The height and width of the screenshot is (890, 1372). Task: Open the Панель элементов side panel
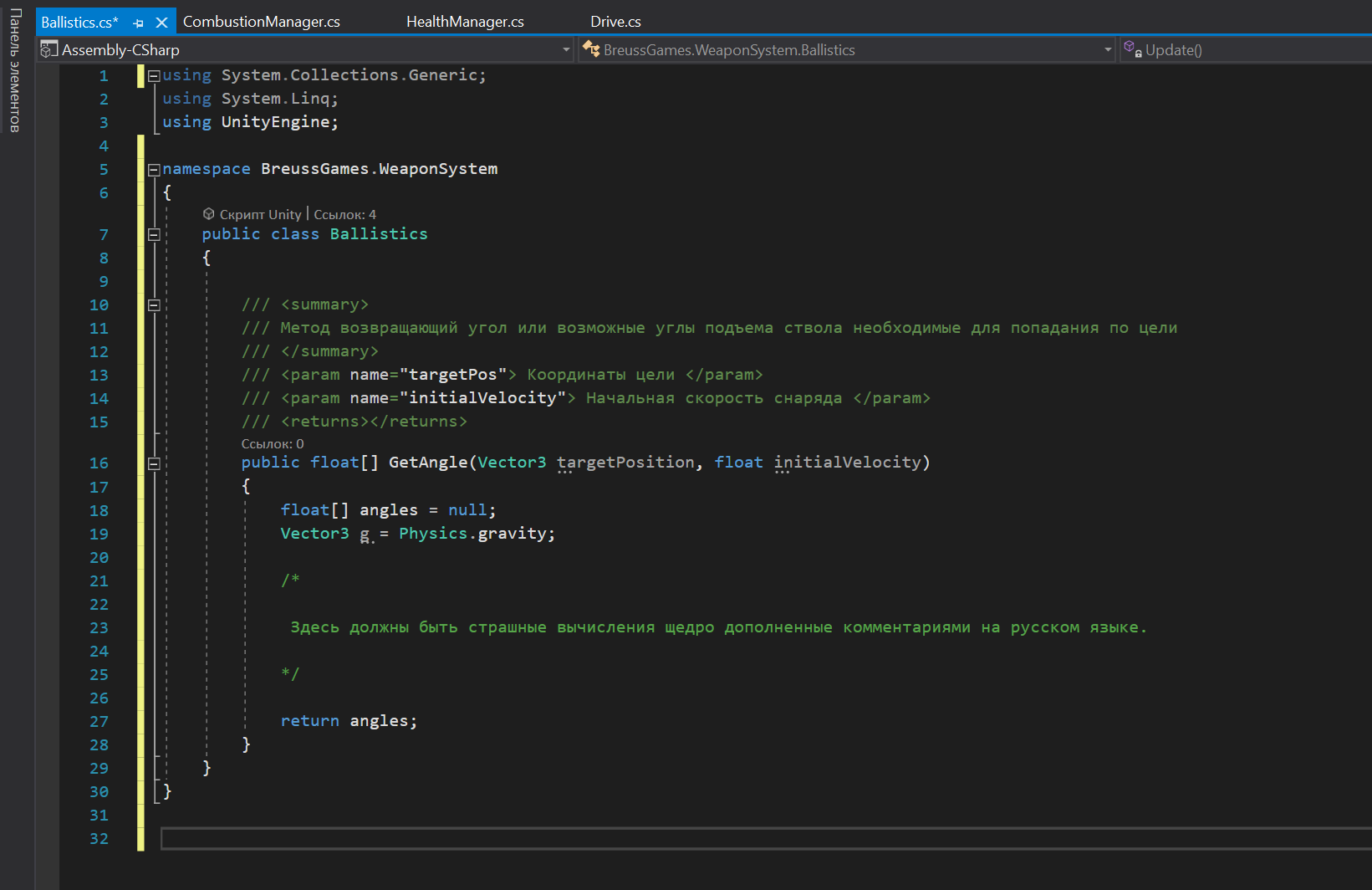tap(15, 69)
